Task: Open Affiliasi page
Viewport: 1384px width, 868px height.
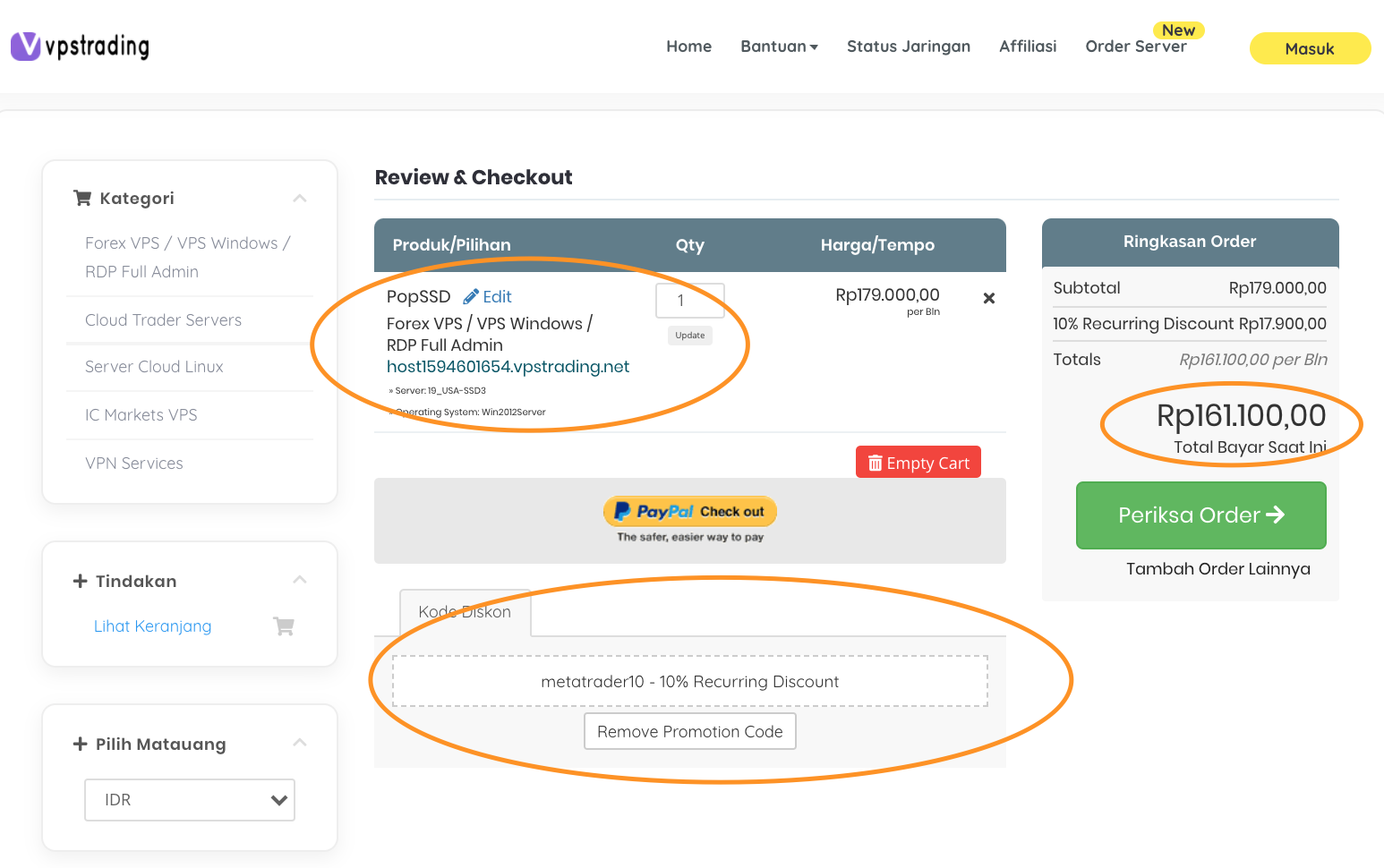Action: pos(1028,47)
